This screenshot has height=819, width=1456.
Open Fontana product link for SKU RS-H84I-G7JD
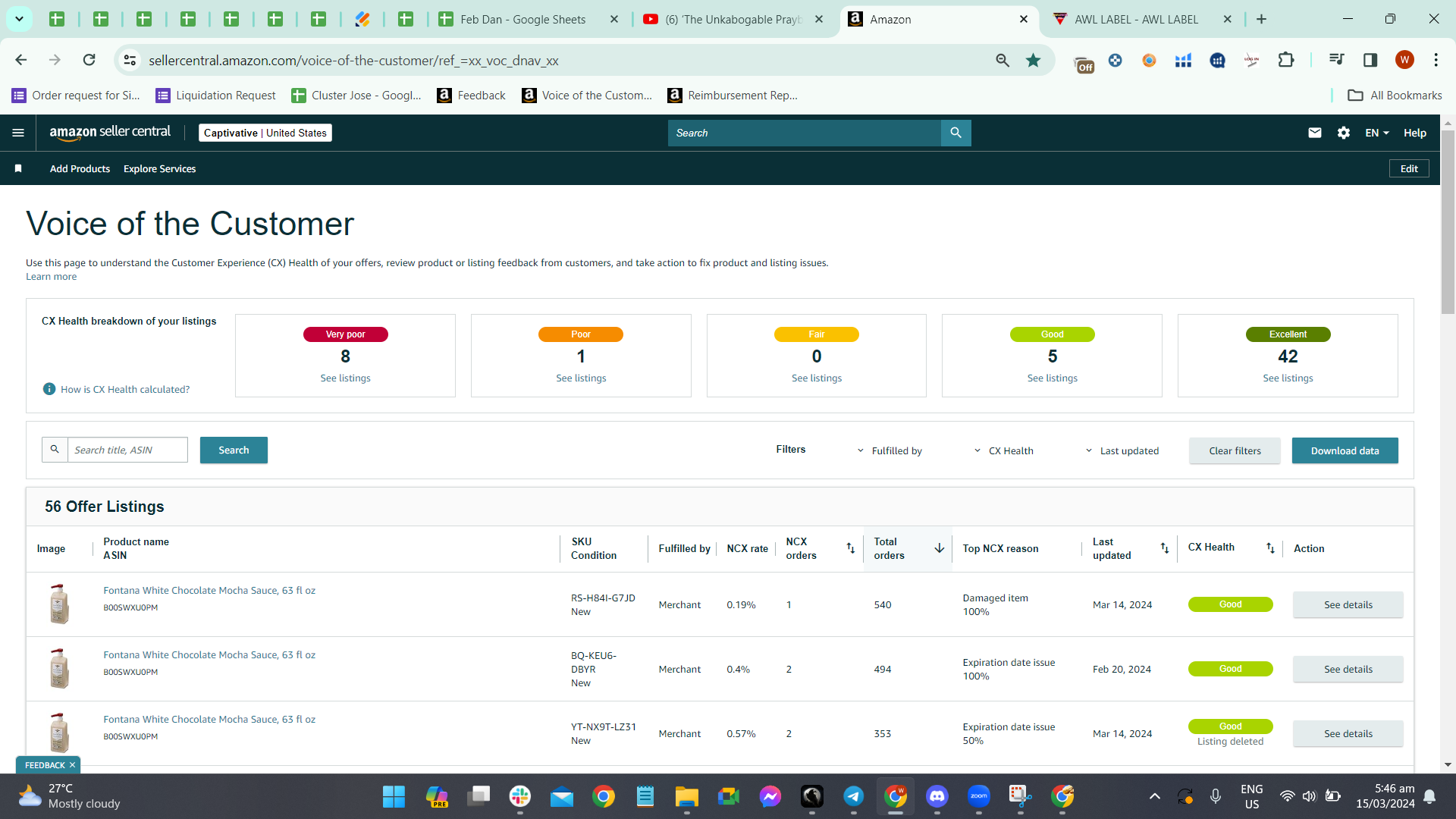209,591
